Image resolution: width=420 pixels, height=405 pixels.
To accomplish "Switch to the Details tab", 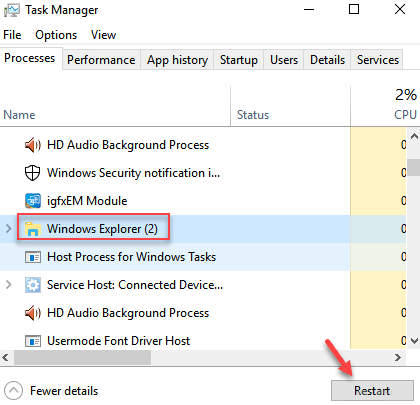I will coord(327,60).
